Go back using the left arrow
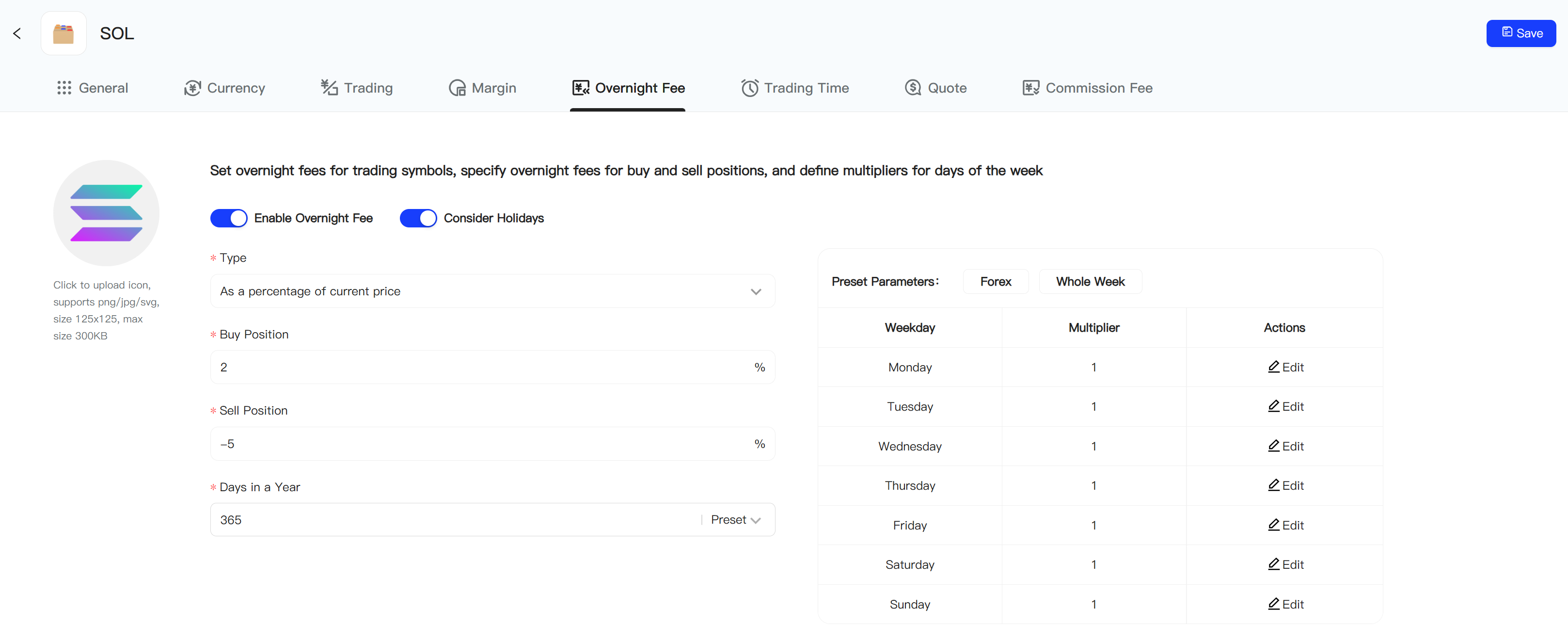This screenshot has width=1568, height=642. pos(17,33)
